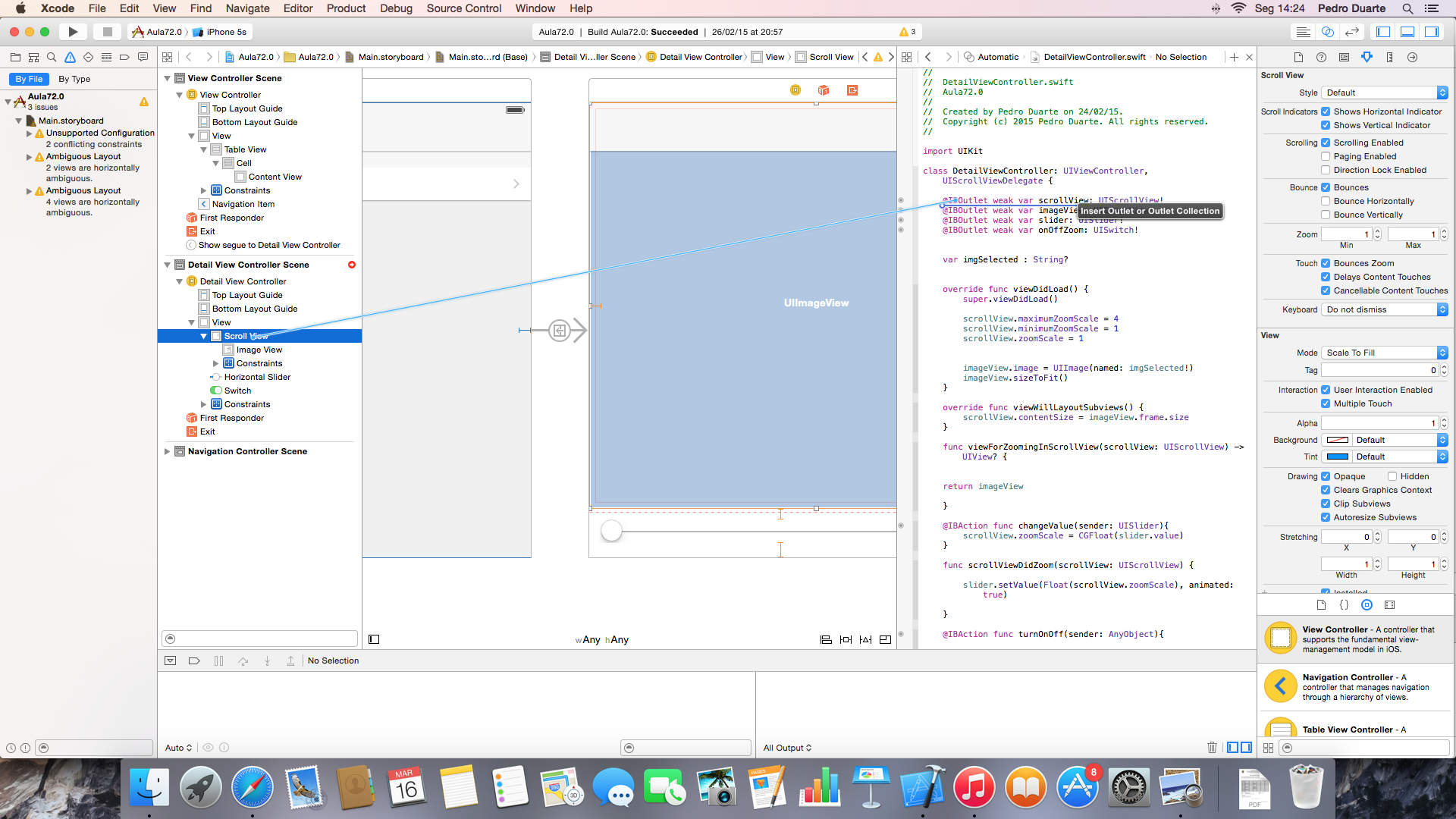
Task: Select the Issue navigator warning icon
Action: coord(70,57)
